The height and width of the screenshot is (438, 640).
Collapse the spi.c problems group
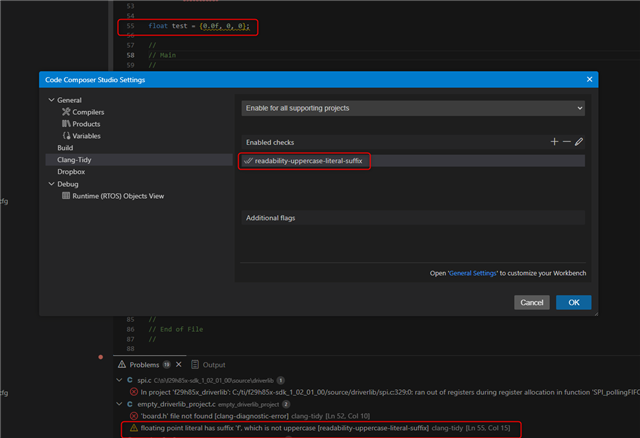pos(119,380)
